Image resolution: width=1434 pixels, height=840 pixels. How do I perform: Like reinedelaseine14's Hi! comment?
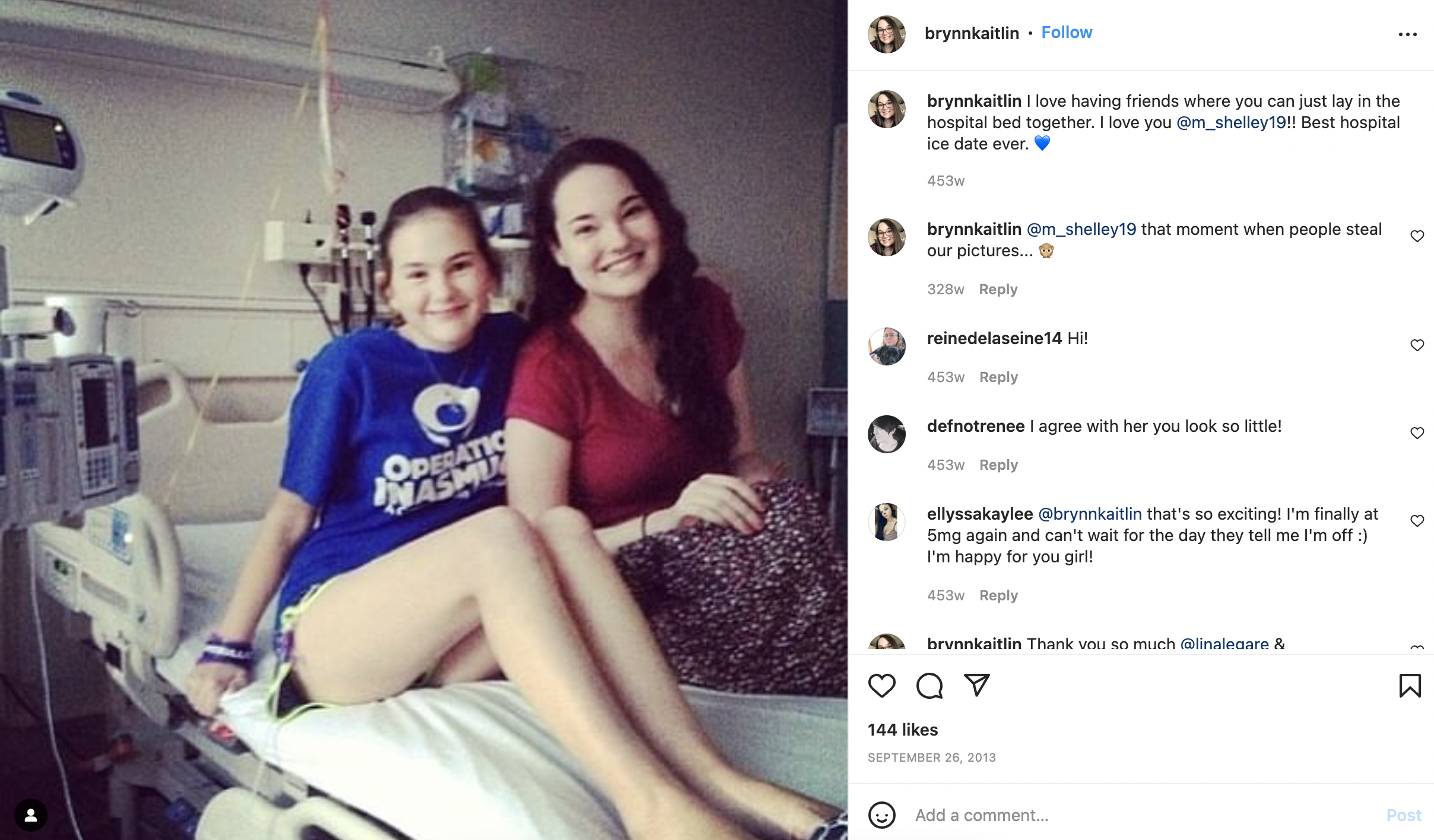click(x=1417, y=345)
